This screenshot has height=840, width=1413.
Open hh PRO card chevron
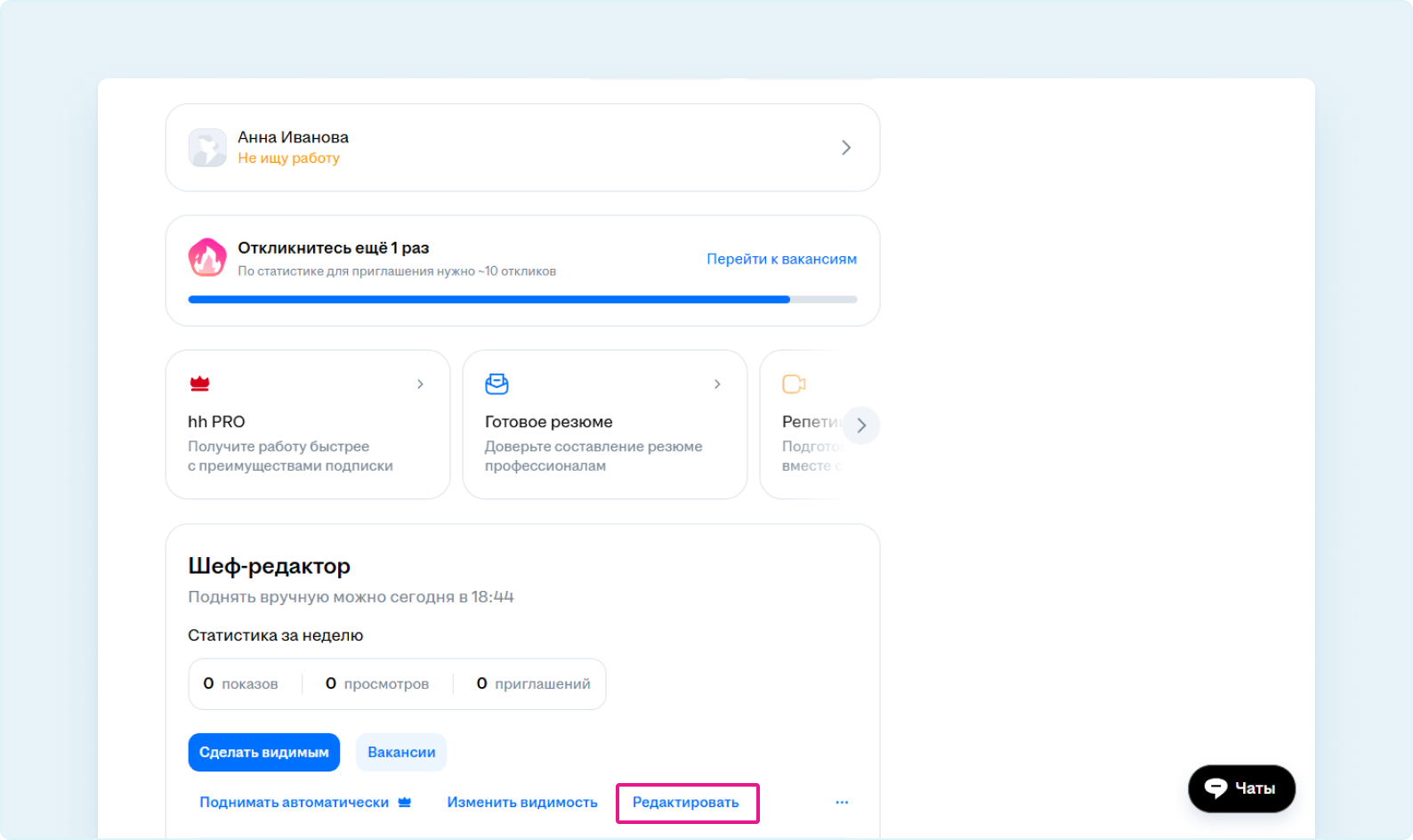[420, 384]
